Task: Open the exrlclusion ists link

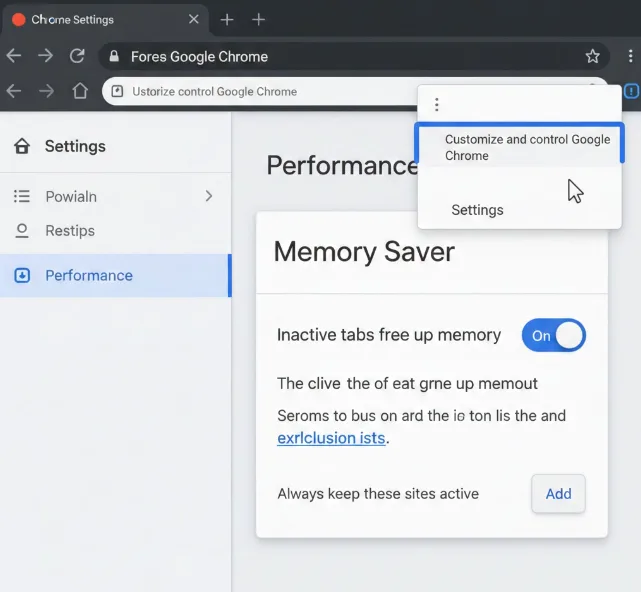Action: [x=331, y=437]
